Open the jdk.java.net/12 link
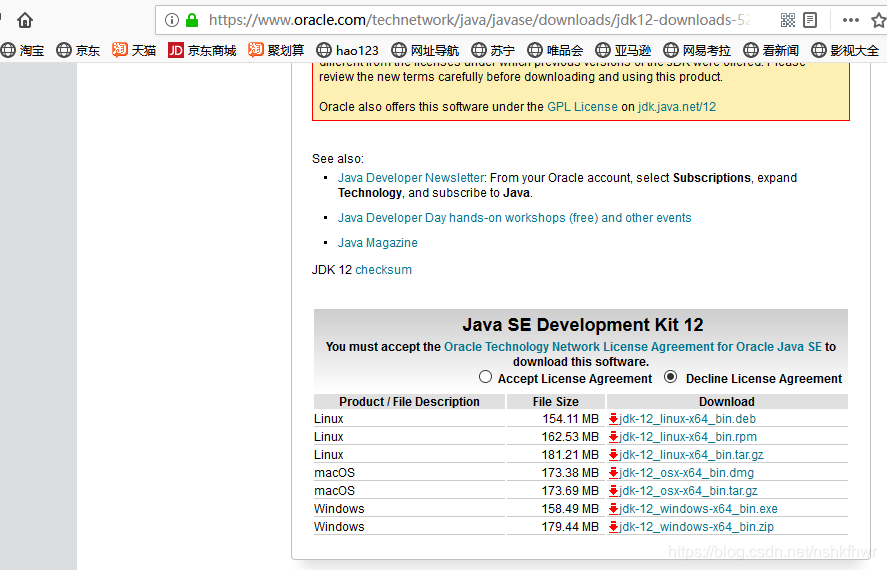 (x=677, y=107)
